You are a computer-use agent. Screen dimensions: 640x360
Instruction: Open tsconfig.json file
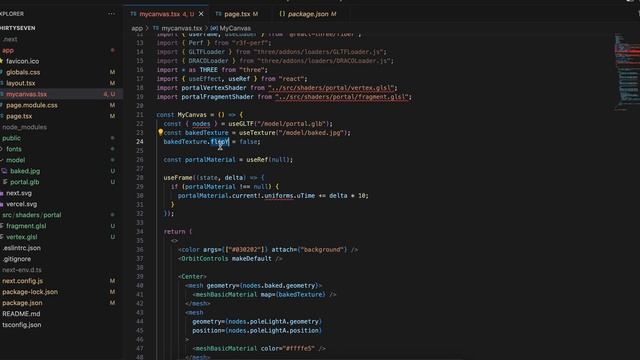pos(22,325)
